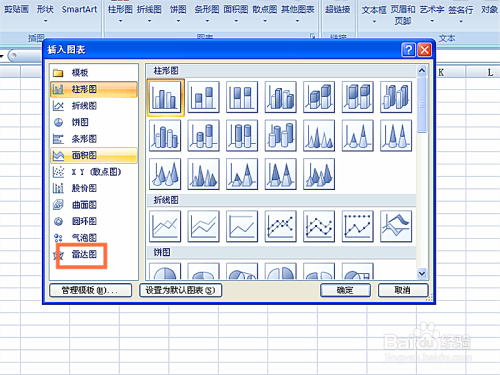Choose 股价图 stock chart category
Screen dimensions: 500x375
click(94, 188)
